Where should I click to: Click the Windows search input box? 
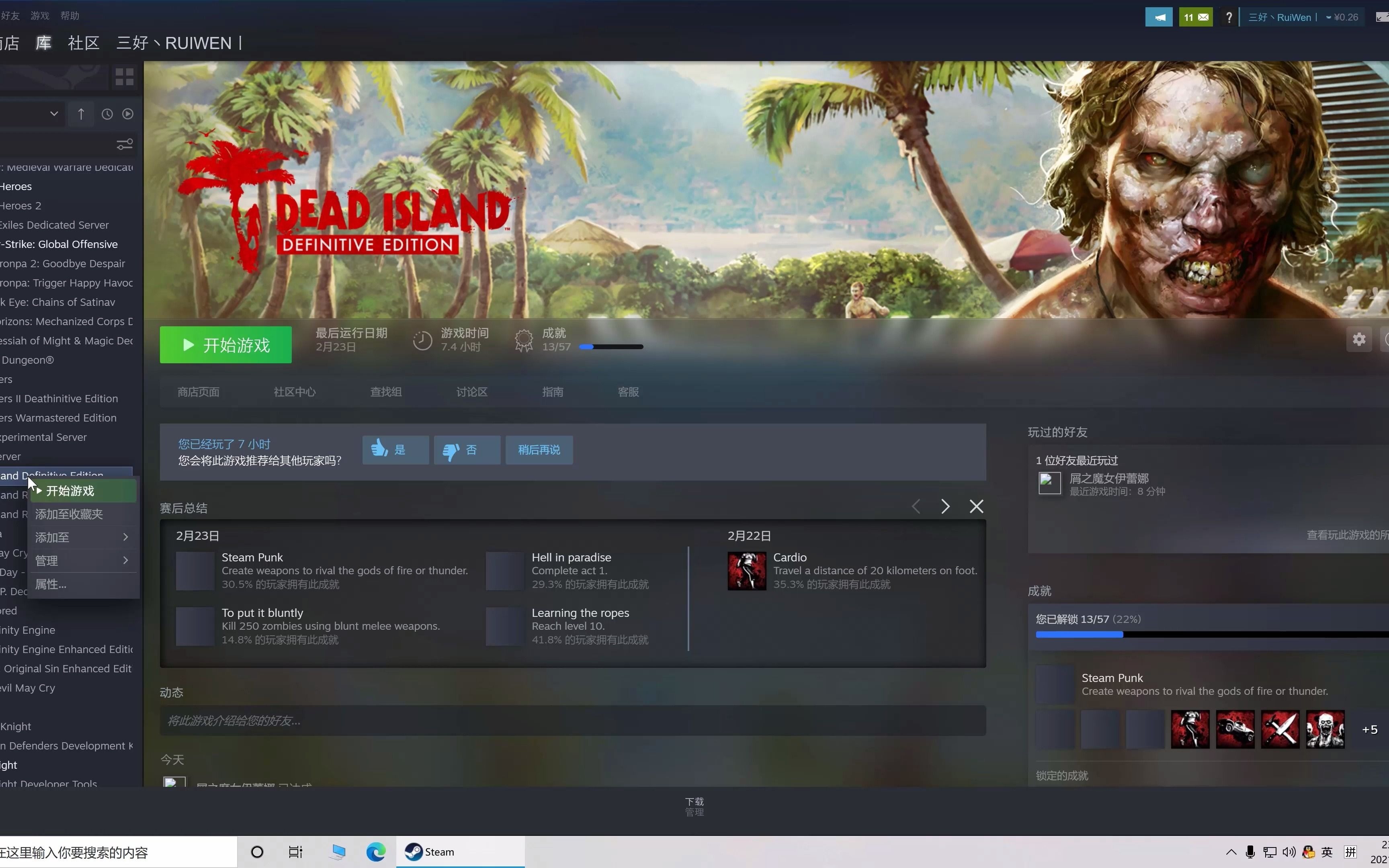[118, 852]
